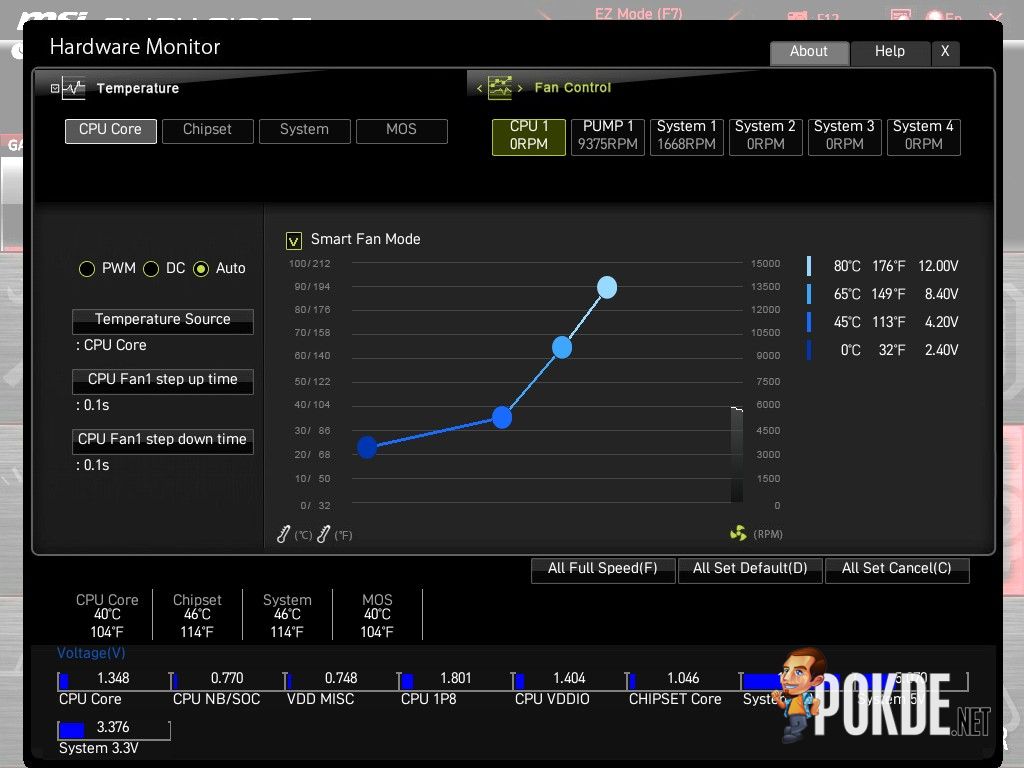Switch temperature to CPU Core

coord(110,131)
